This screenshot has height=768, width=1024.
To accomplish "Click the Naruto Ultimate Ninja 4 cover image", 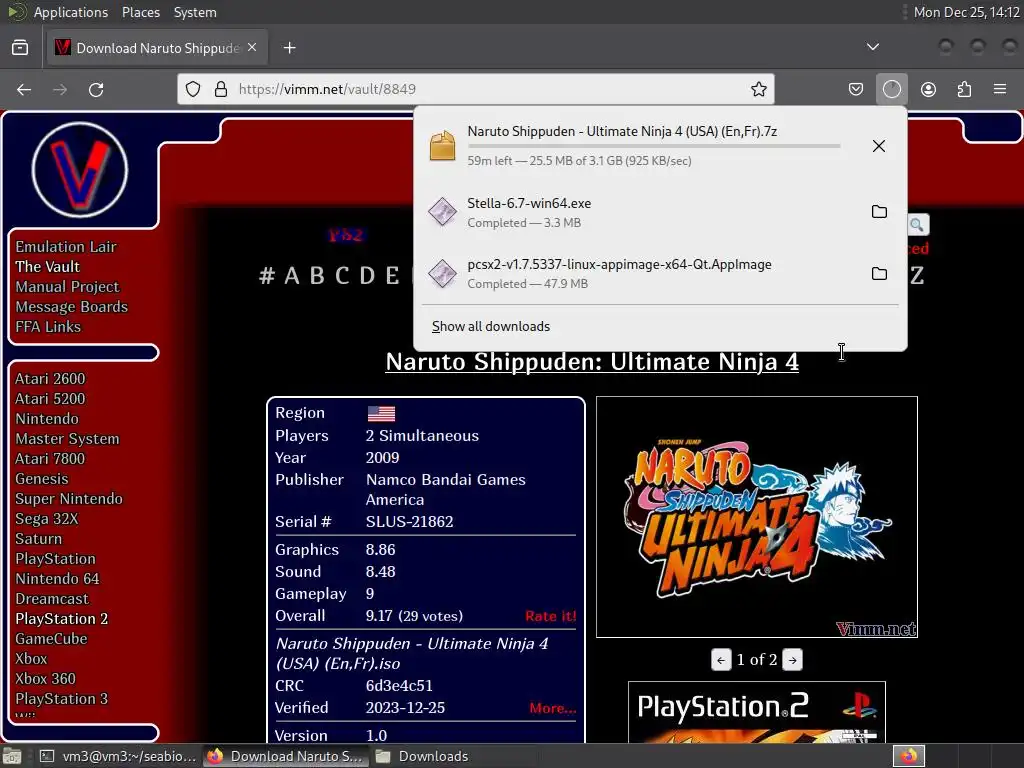I will pyautogui.click(x=757, y=517).
